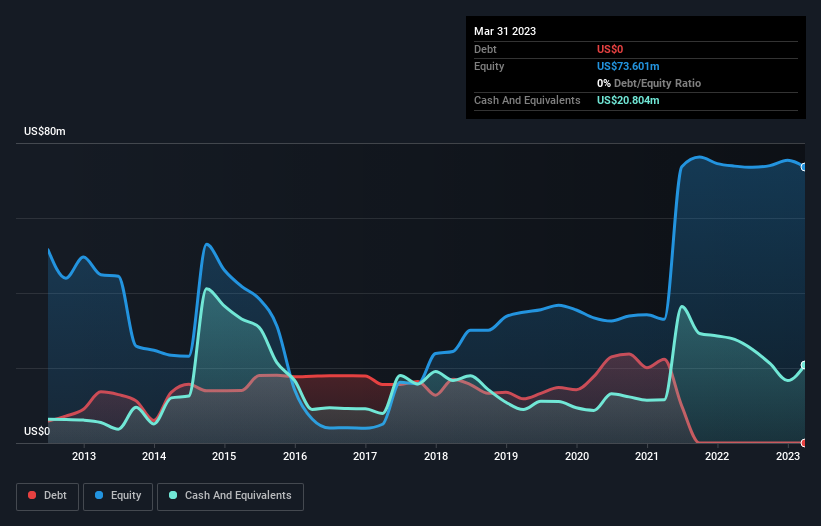
Task: Click the 0% Debt/Equity Ratio text
Action: [x=649, y=83]
